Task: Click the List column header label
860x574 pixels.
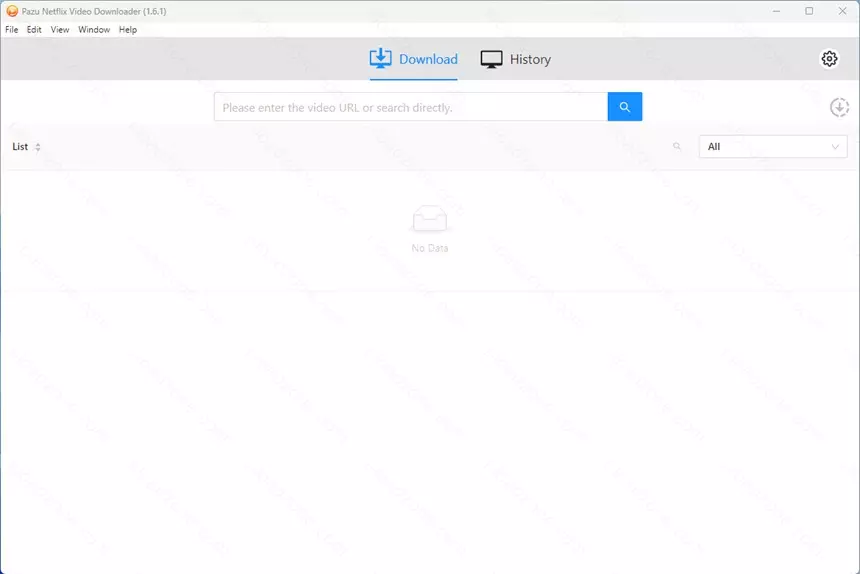Action: (20, 147)
